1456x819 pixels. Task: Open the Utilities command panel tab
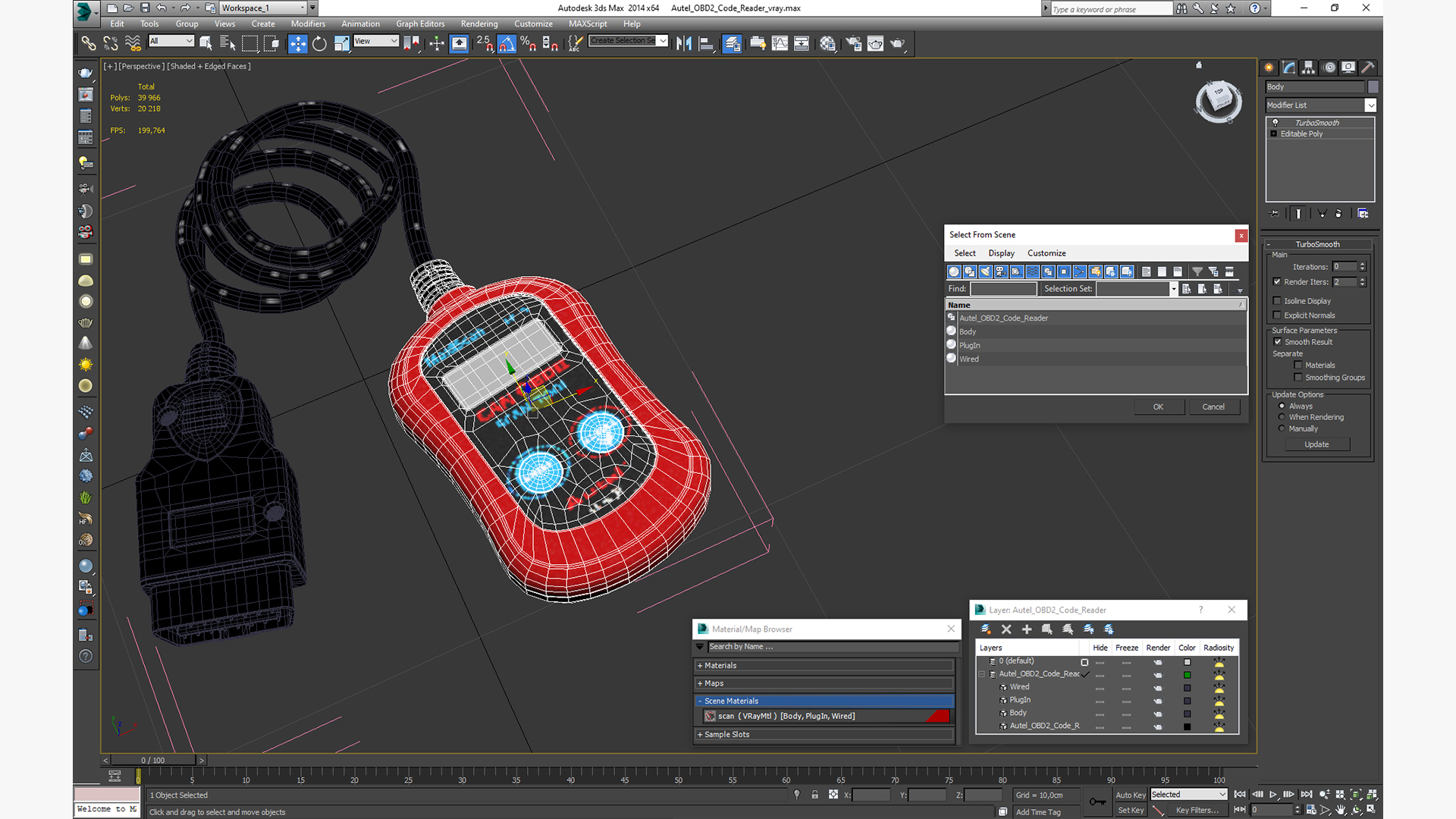point(1368,67)
